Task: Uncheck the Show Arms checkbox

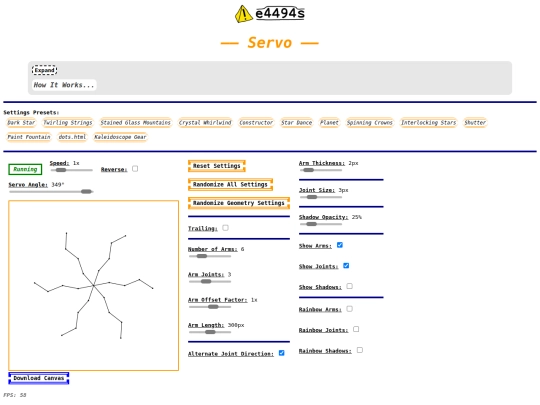Action: [x=340, y=245]
